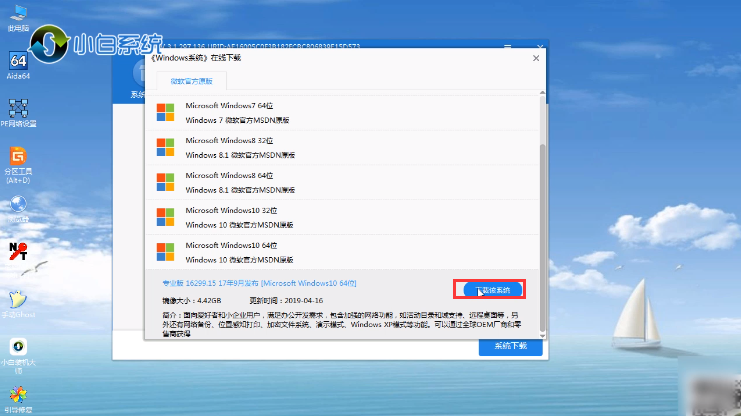Close the Windows系统 online download dialog
The image size is (741, 416).
[535, 58]
